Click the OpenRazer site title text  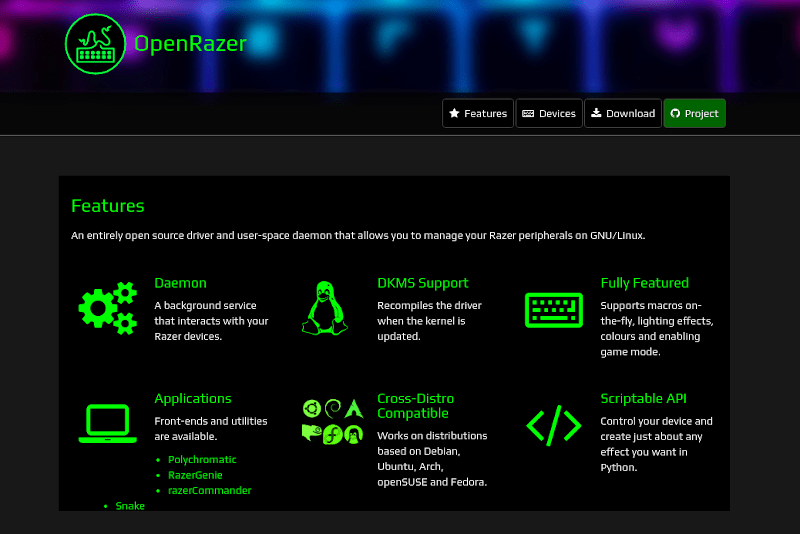(x=190, y=43)
